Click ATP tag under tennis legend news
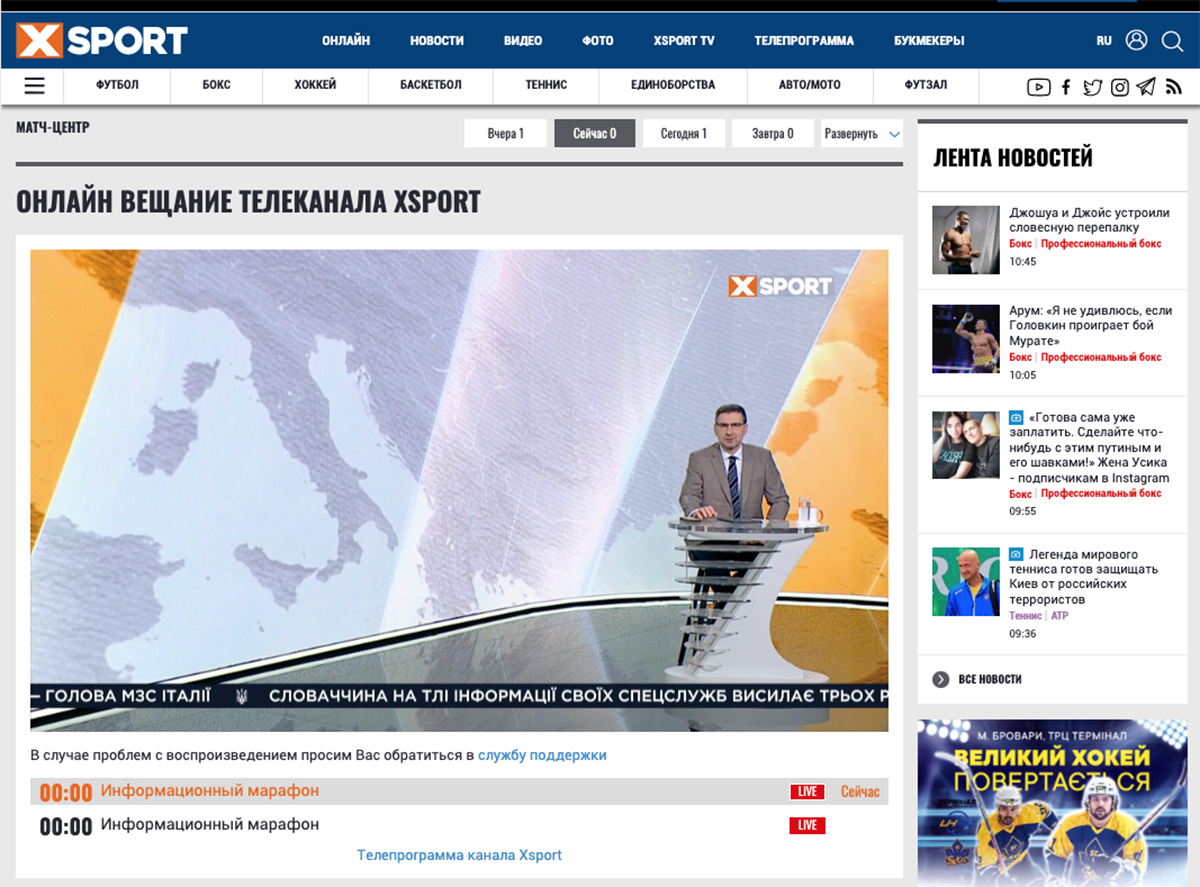Viewport: 1200px width, 887px height. (x=1059, y=616)
